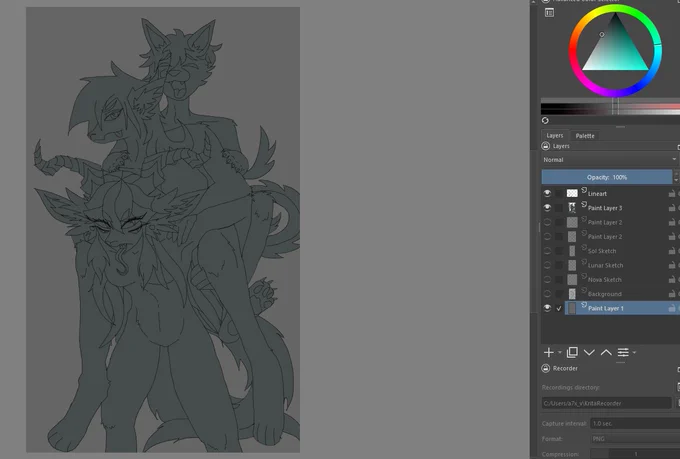
Task: Open layer properties icon
Action: (623, 352)
